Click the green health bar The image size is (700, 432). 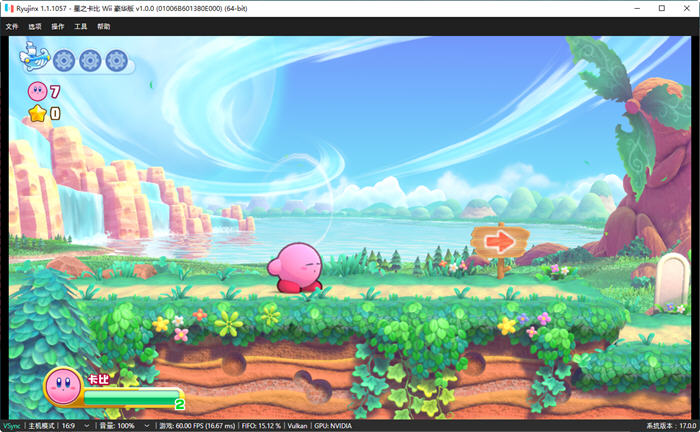[131, 397]
